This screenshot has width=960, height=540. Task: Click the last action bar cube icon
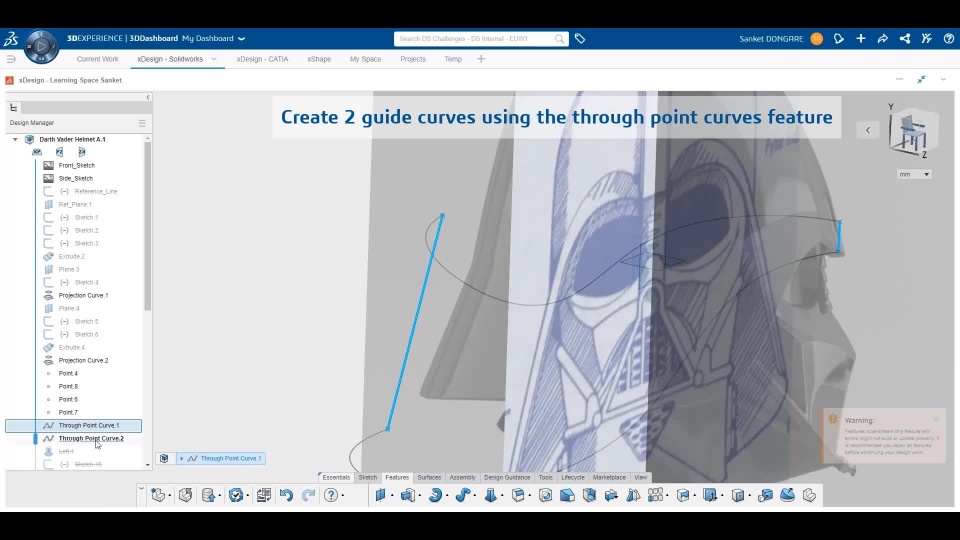[x=809, y=495]
